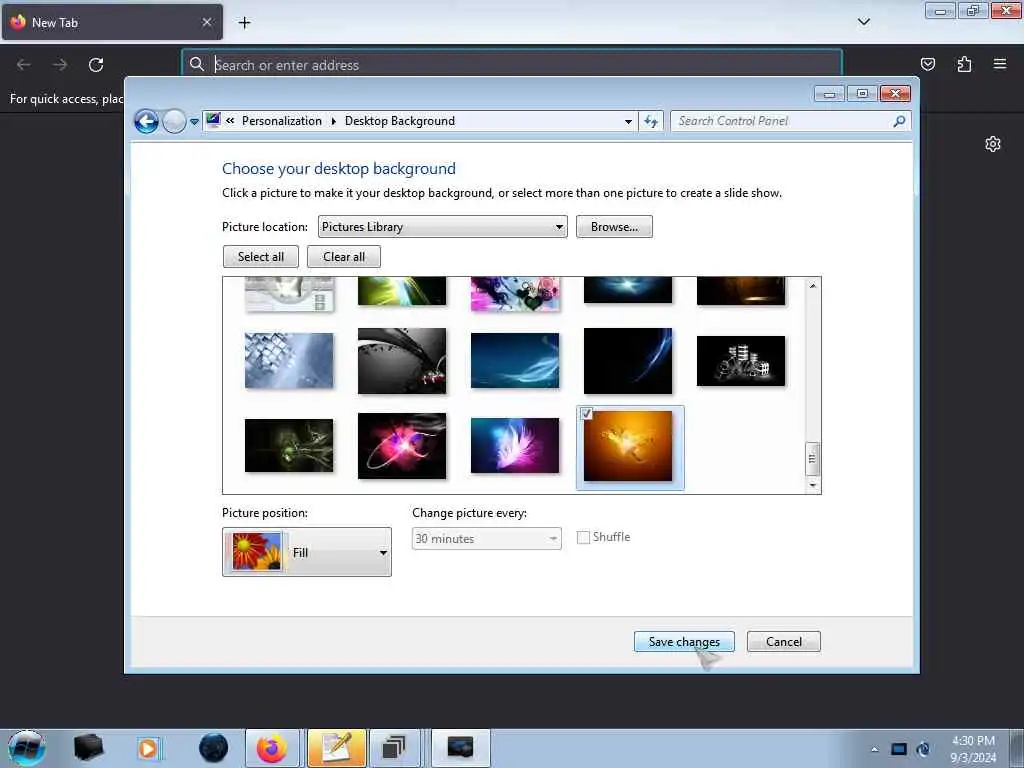Open the Change picture every dropdown
Screen dimensions: 1024x768
[487, 539]
